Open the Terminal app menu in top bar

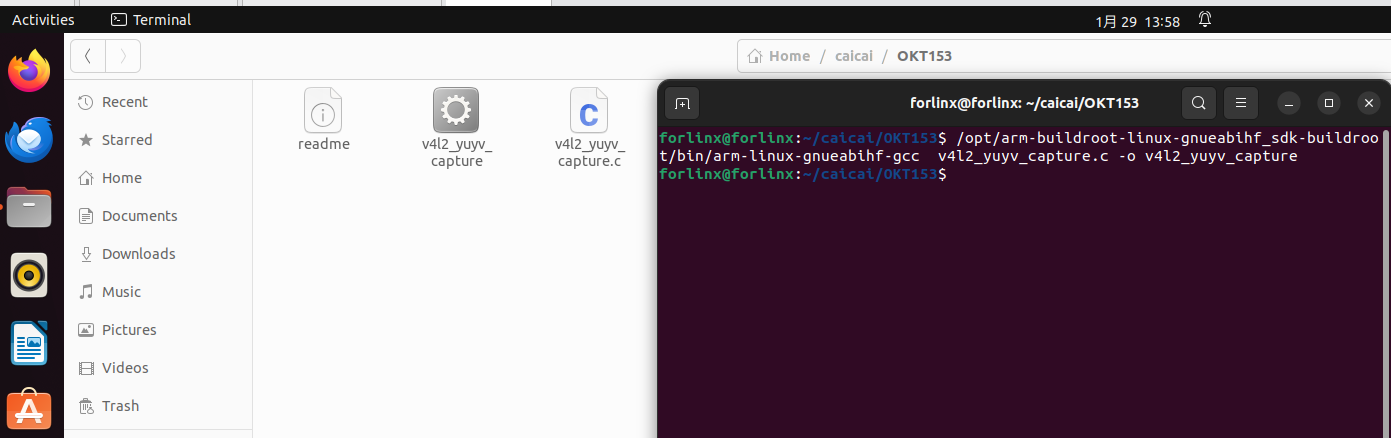(x=151, y=20)
